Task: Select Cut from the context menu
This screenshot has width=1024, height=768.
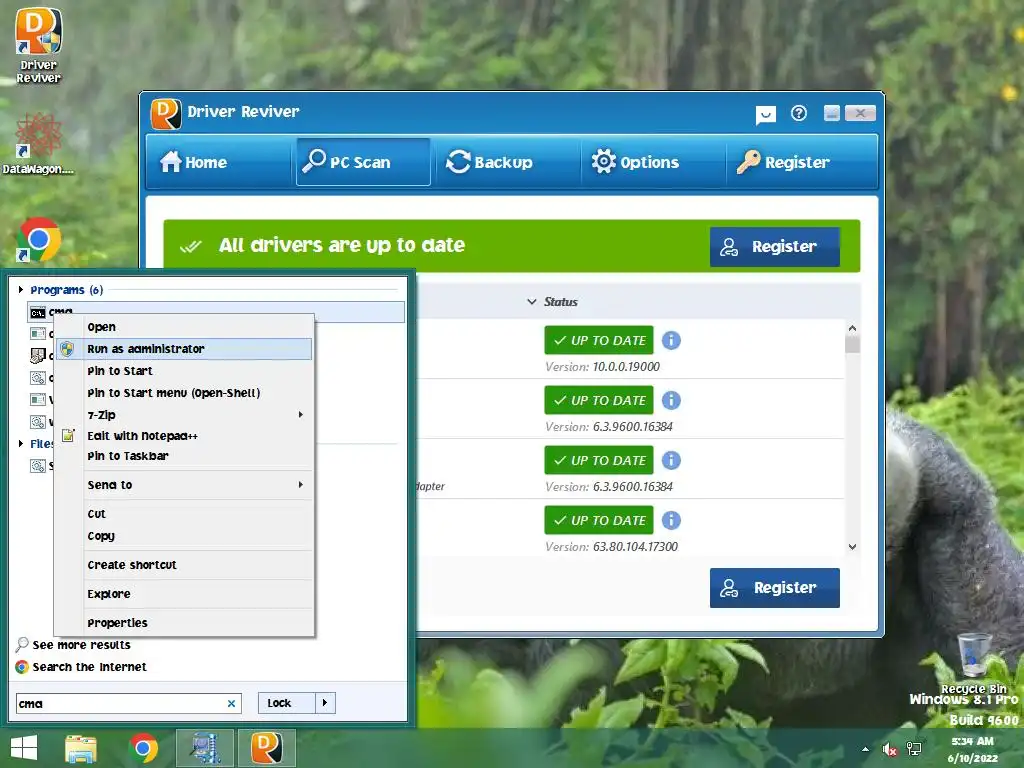Action: [x=184, y=514]
